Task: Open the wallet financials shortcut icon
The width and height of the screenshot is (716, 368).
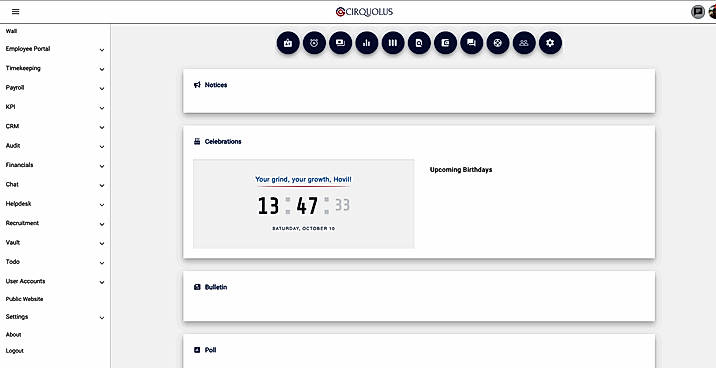Action: click(x=445, y=43)
